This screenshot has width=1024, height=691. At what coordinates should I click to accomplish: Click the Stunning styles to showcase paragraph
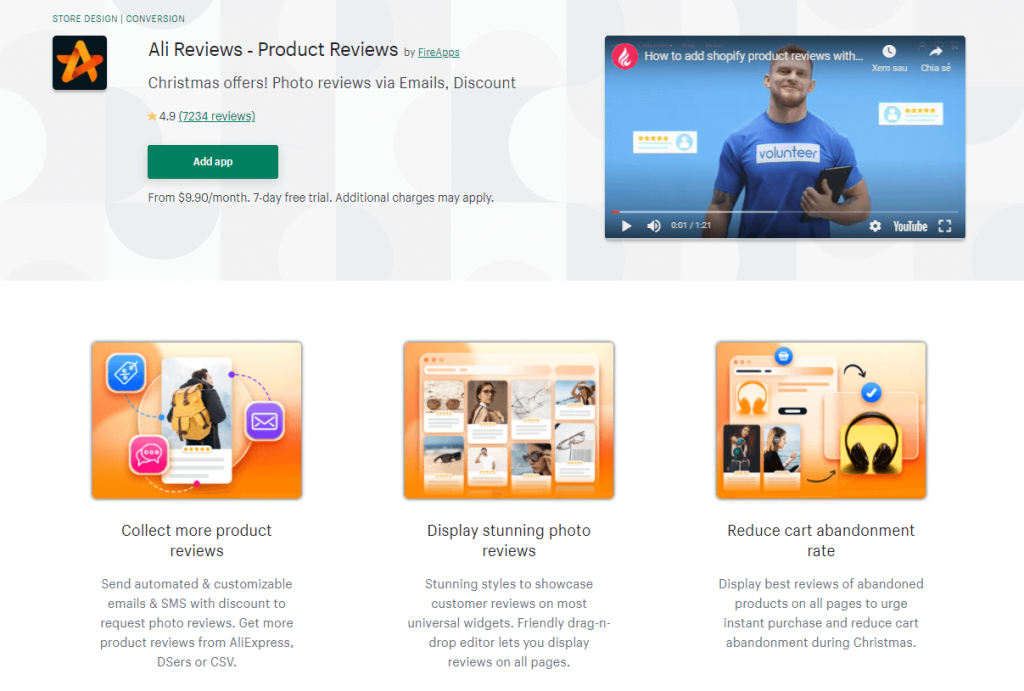click(x=509, y=622)
